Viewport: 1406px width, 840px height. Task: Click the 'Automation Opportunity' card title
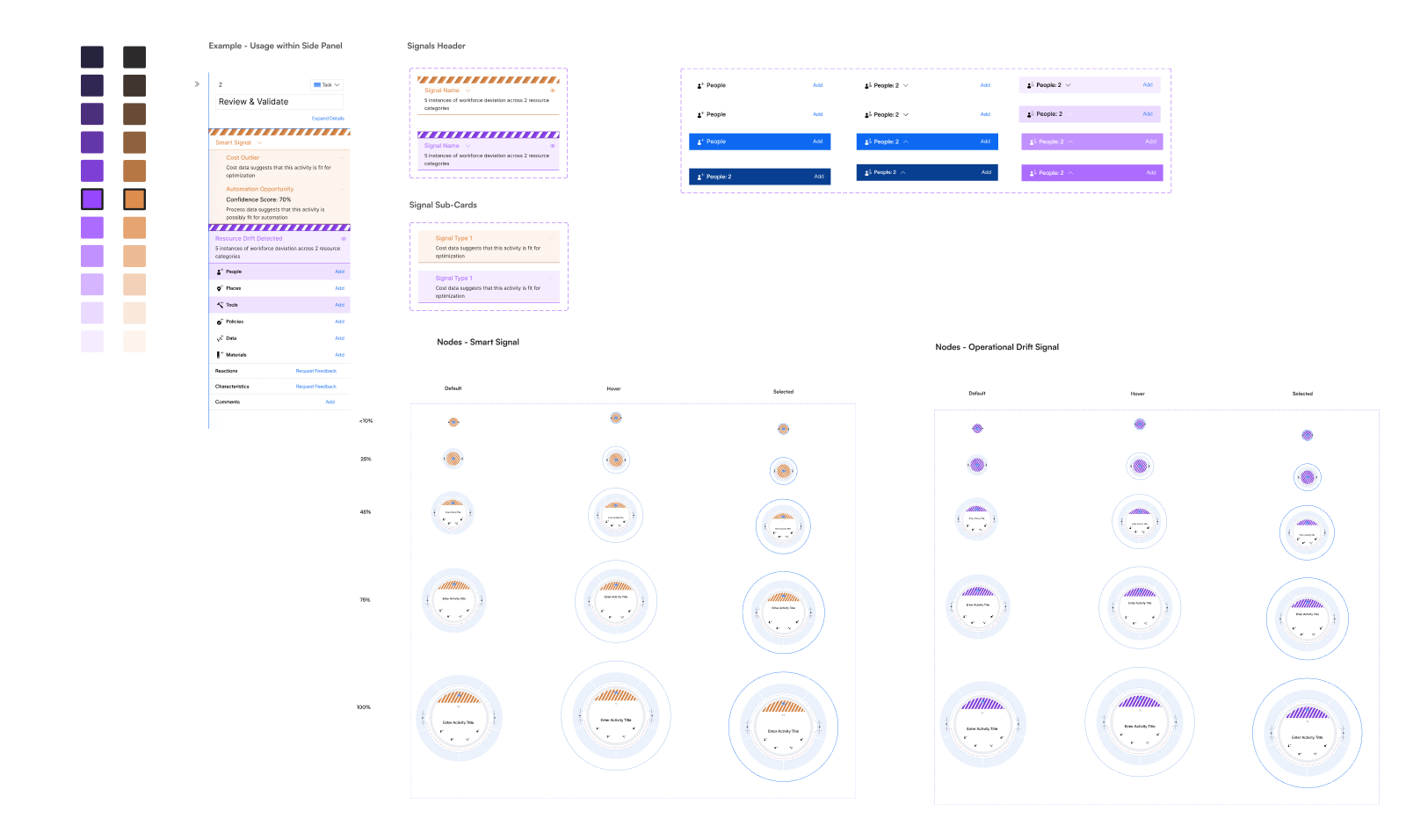coord(260,189)
